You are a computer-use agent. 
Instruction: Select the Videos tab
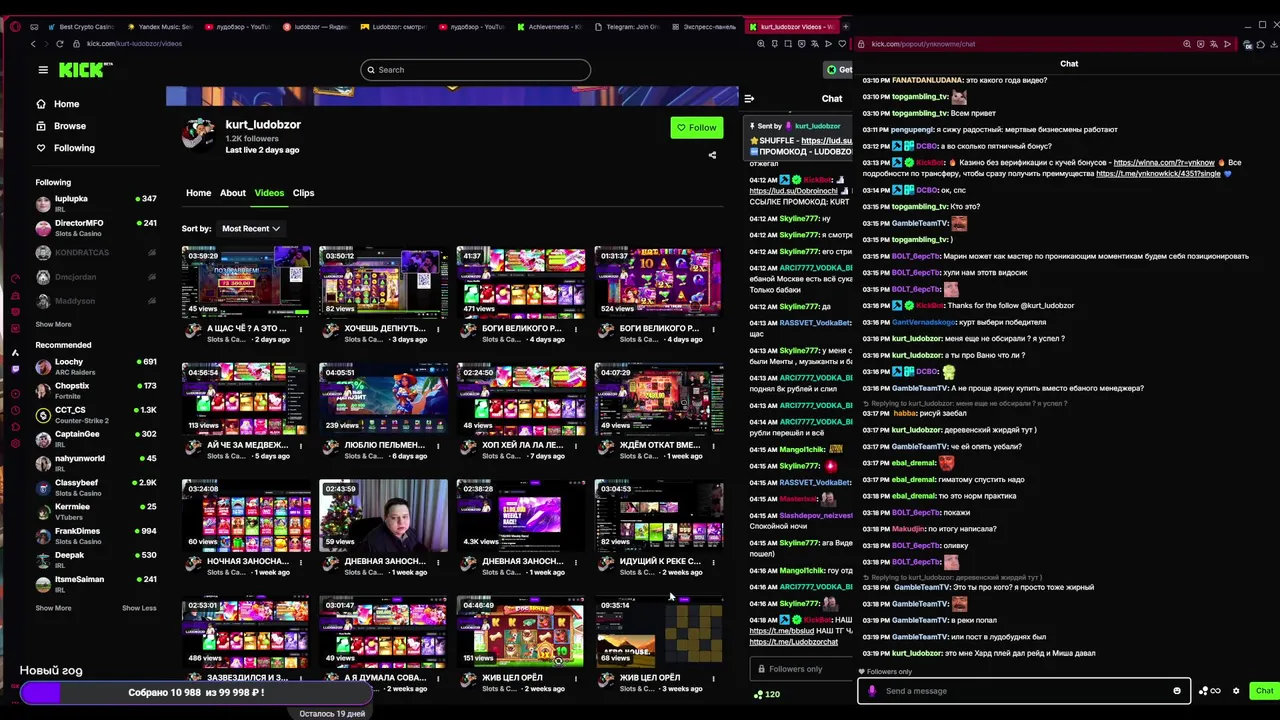[269, 193]
